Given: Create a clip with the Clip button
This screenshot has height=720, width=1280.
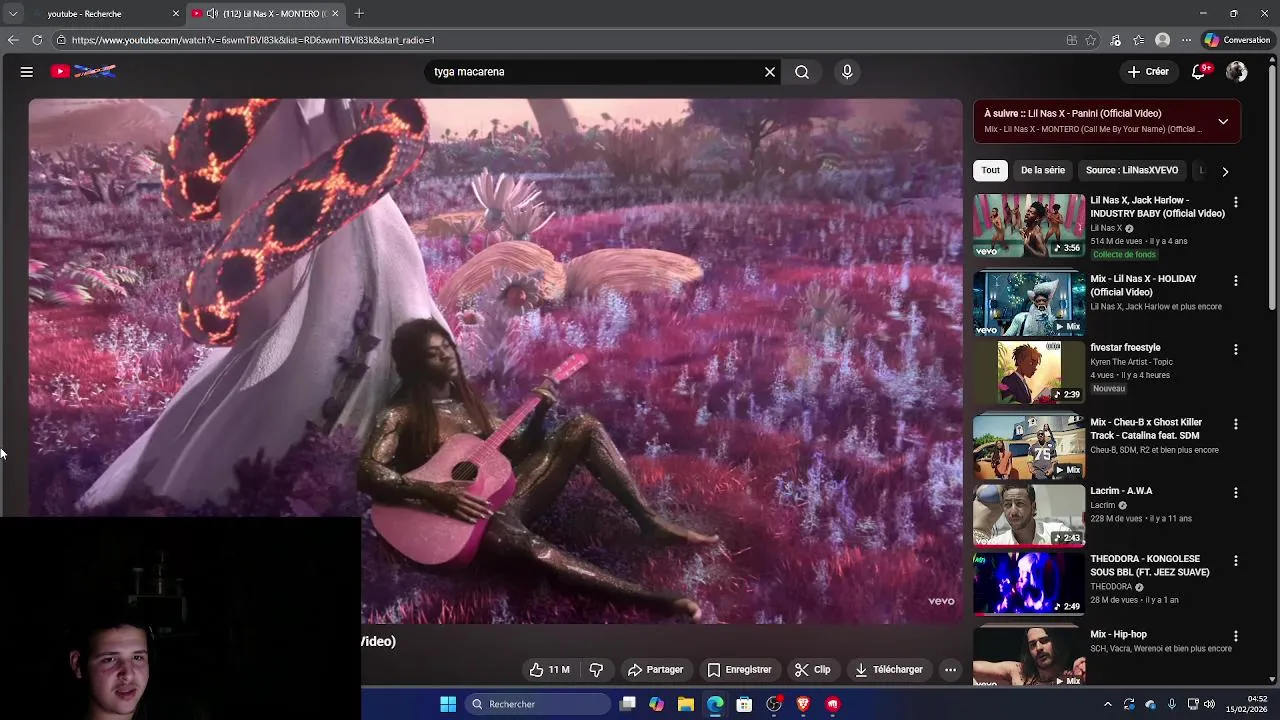Looking at the screenshot, I should click(813, 670).
